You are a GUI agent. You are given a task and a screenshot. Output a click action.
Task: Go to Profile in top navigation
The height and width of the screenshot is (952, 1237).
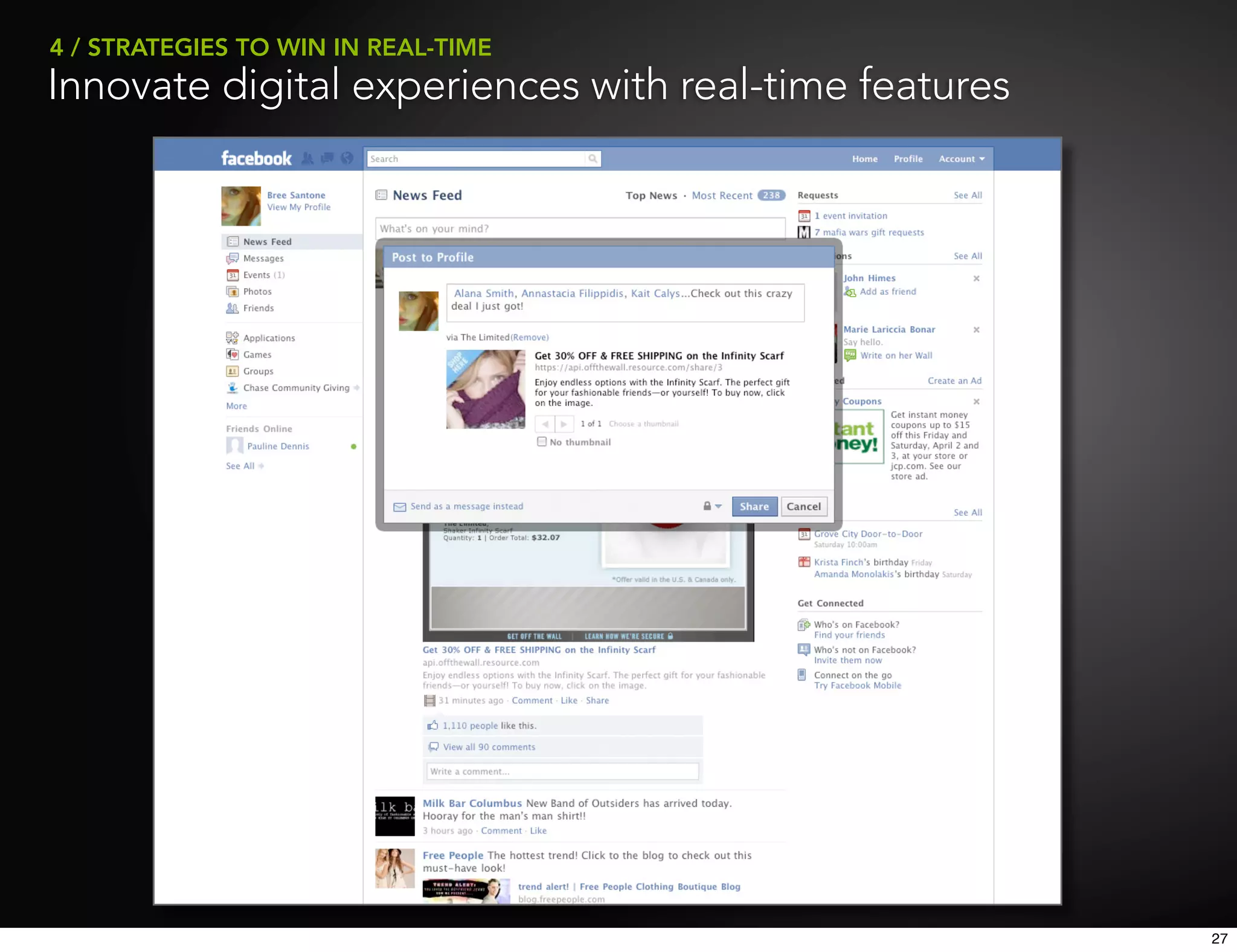click(x=908, y=159)
